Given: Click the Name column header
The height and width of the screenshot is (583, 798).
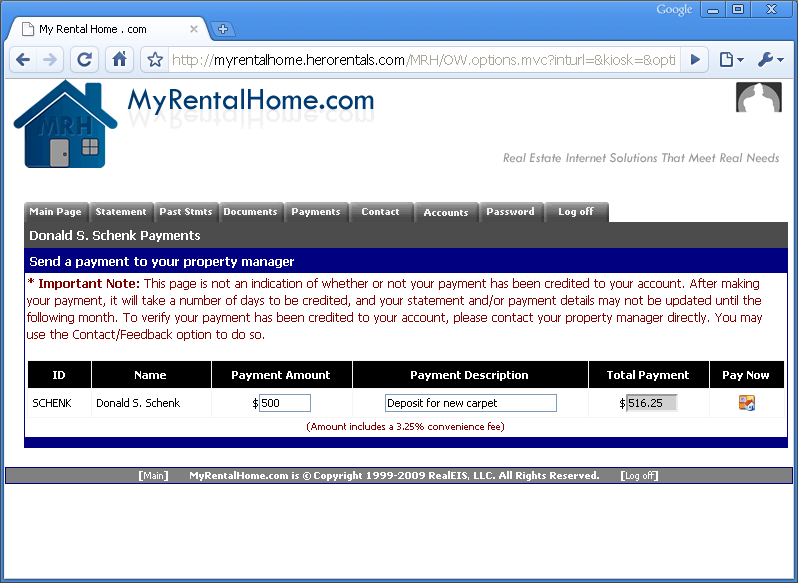Looking at the screenshot, I should click(x=151, y=375).
